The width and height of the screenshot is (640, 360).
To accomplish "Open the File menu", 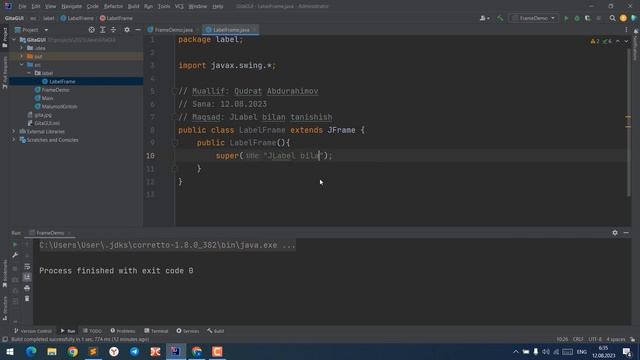I will (22, 7).
